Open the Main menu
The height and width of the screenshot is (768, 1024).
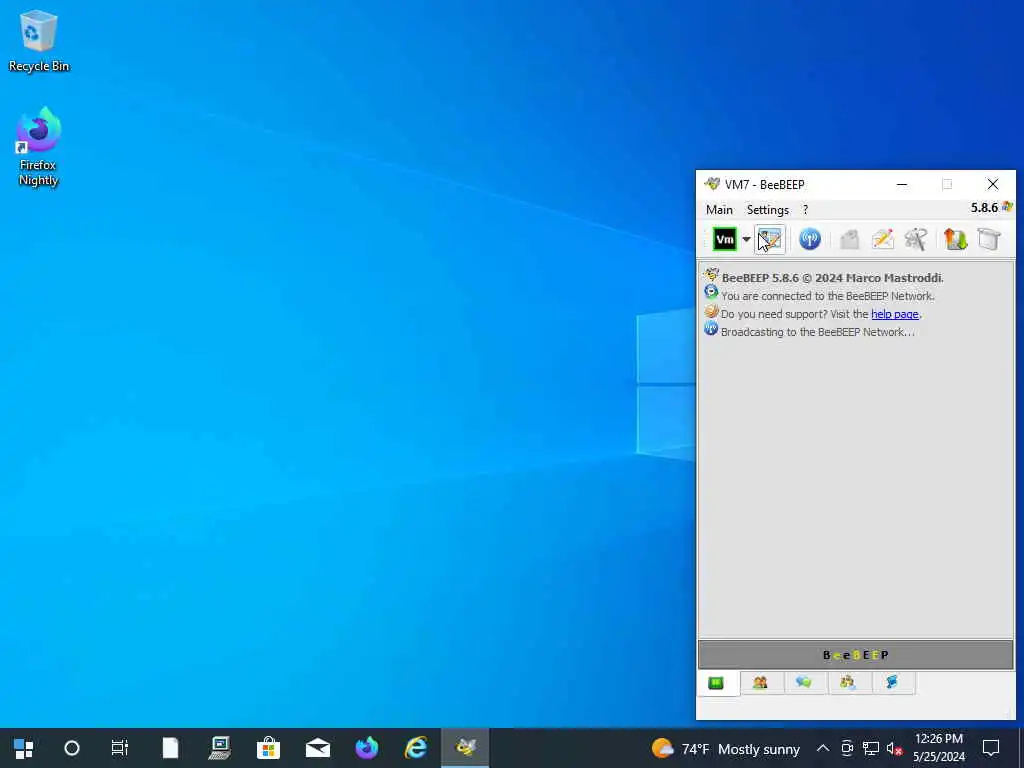[x=719, y=210]
